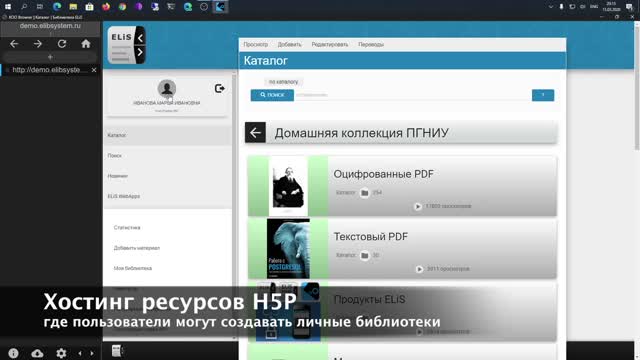This screenshot has width=640, height=360.
Task: Switch to the Просмотр tab
Action: pyautogui.click(x=256, y=44)
